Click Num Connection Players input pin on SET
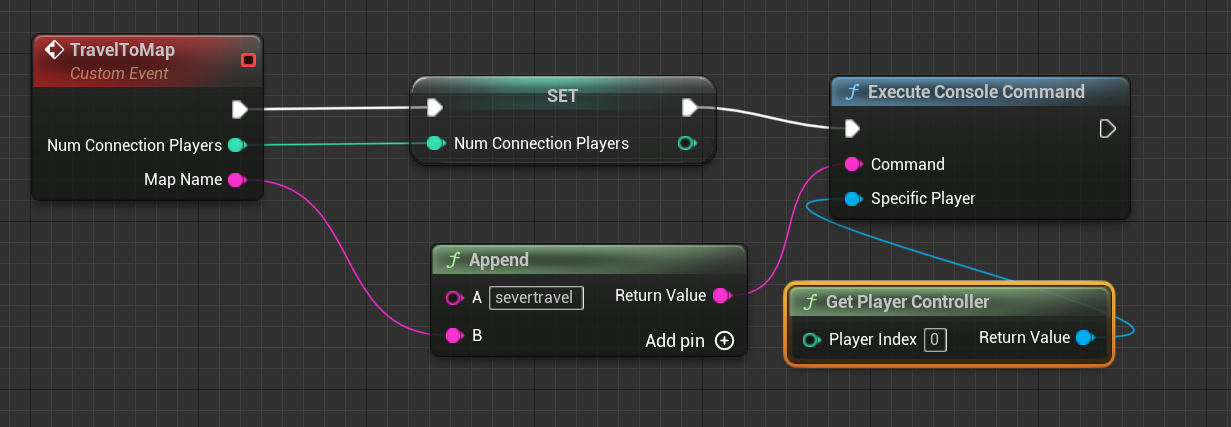This screenshot has height=427, width=1231. pos(436,143)
